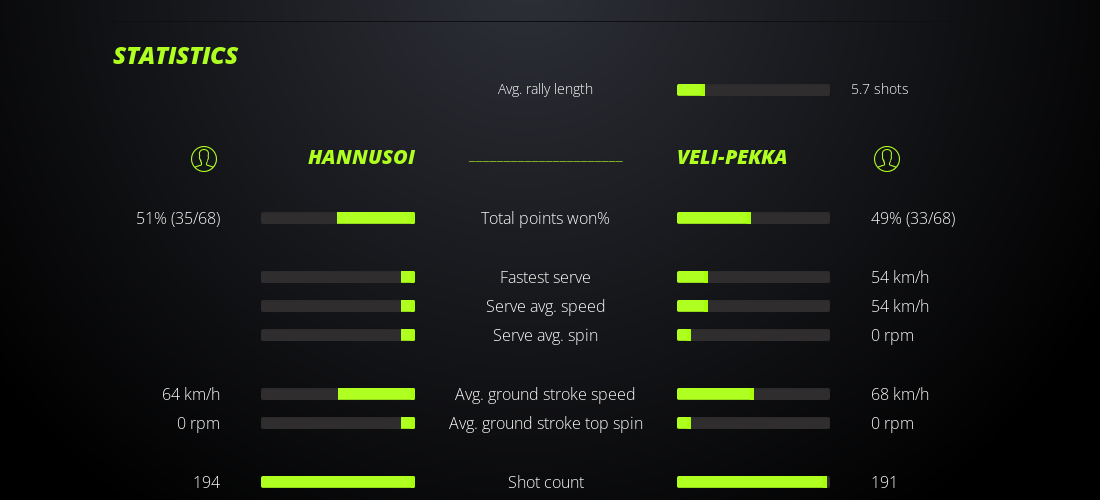
Task: Click the Total points won% label
Action: click(545, 218)
